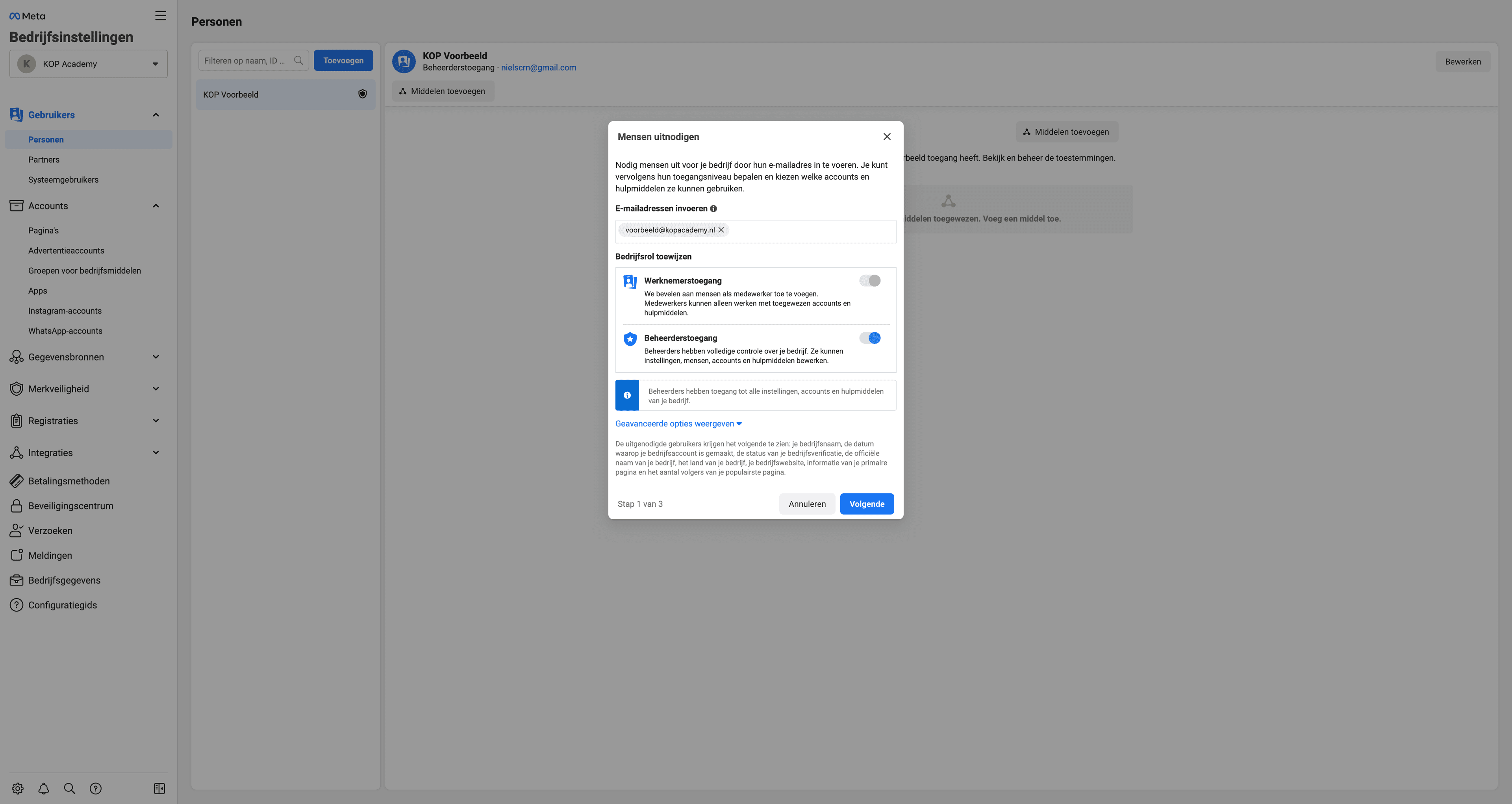Click the Werknemerstoegang badge icon

(630, 282)
